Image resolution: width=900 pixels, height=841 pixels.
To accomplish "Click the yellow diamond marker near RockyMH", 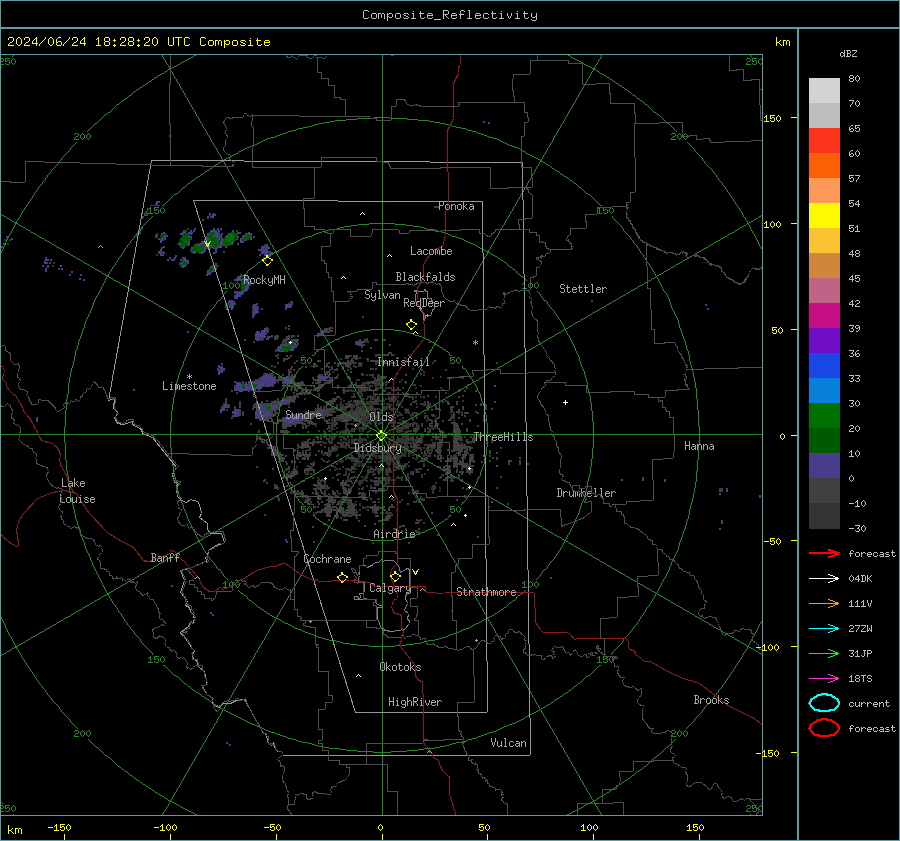I will pyautogui.click(x=267, y=261).
